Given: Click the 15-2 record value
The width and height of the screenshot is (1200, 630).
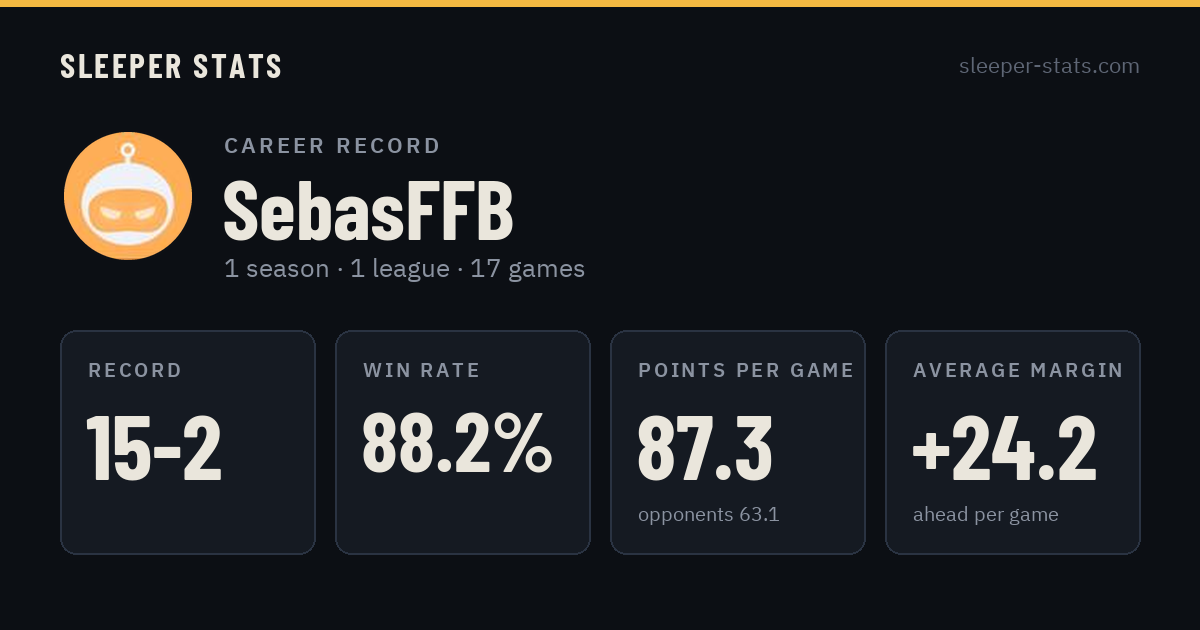Looking at the screenshot, I should pos(154,449).
